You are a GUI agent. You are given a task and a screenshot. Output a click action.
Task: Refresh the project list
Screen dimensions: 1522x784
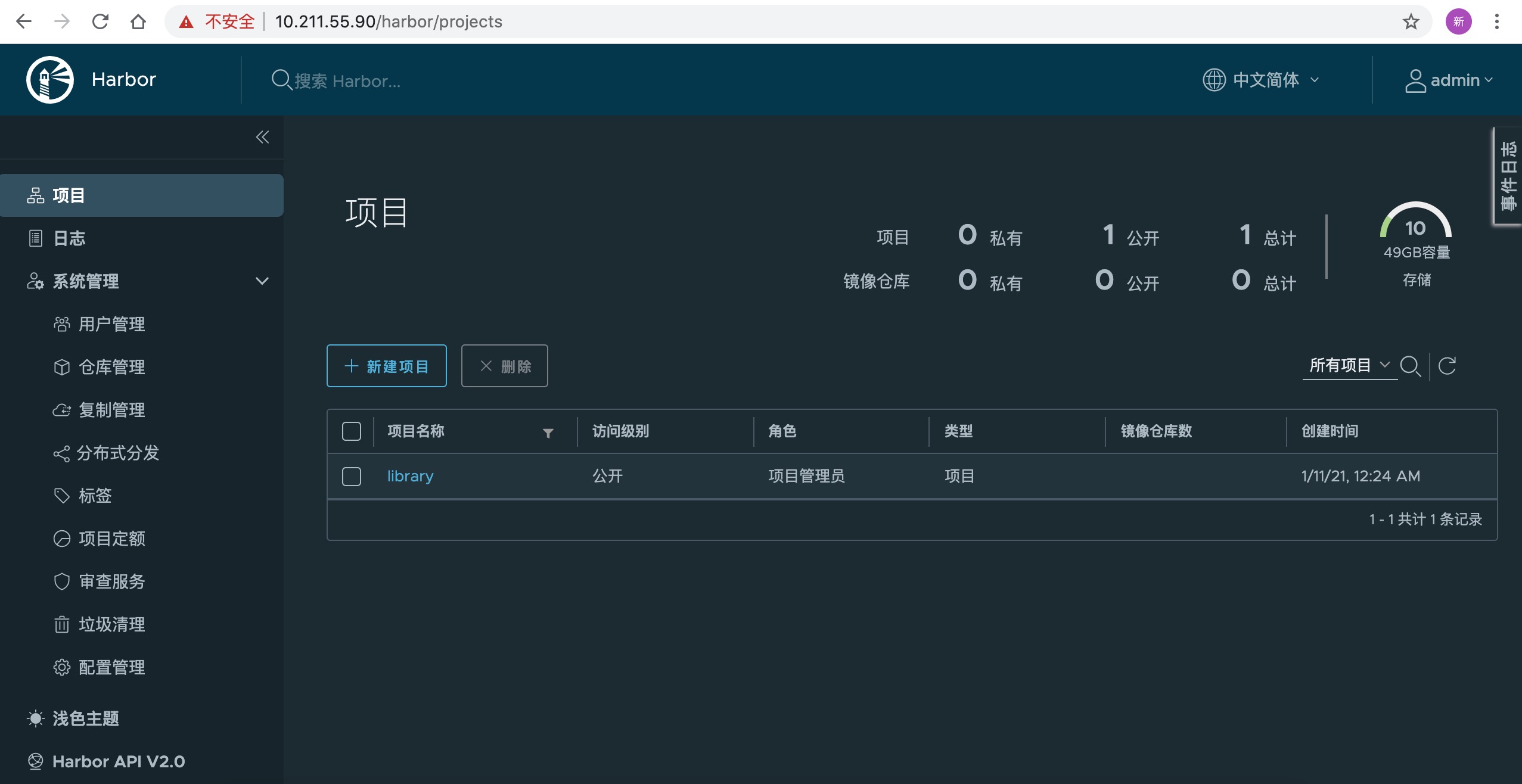point(1448,366)
